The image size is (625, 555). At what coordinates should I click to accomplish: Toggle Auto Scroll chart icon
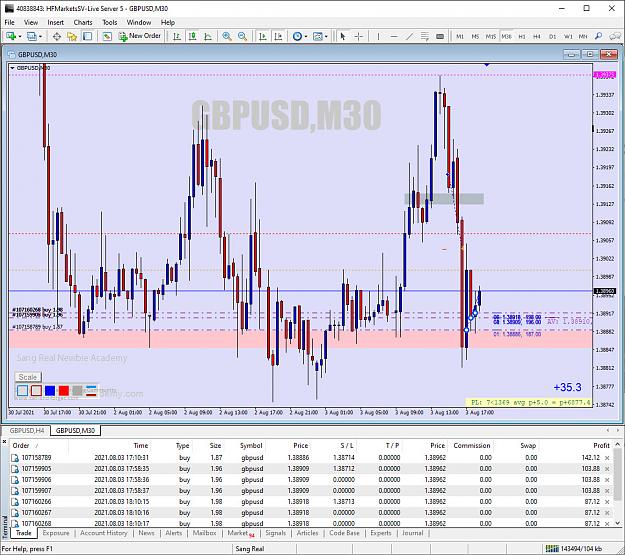(262, 36)
